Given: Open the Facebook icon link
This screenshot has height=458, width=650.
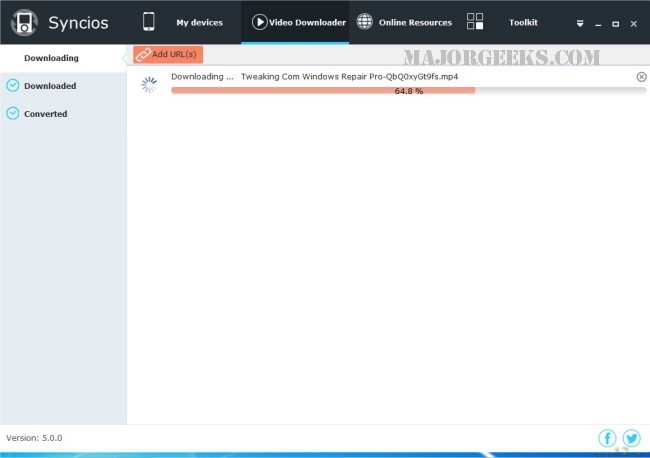Looking at the screenshot, I should point(607,438).
